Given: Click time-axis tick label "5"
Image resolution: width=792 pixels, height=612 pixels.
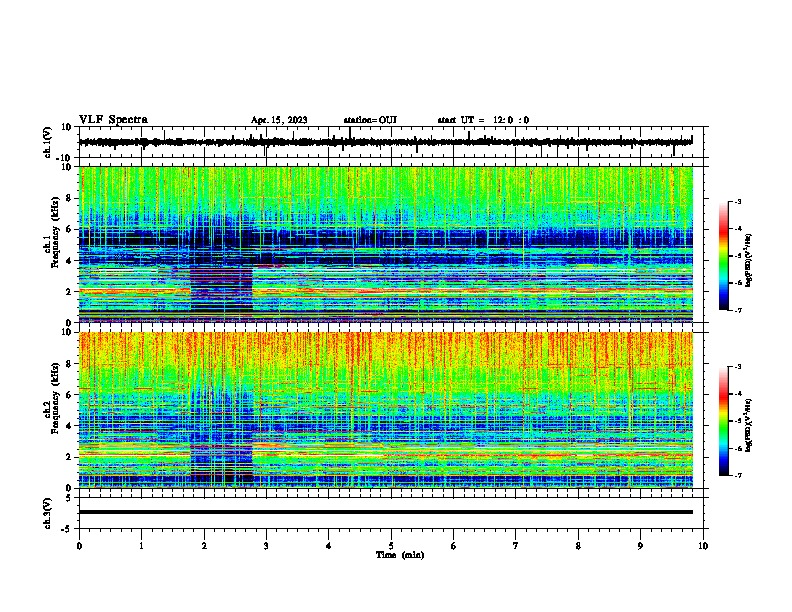Looking at the screenshot, I should [391, 546].
